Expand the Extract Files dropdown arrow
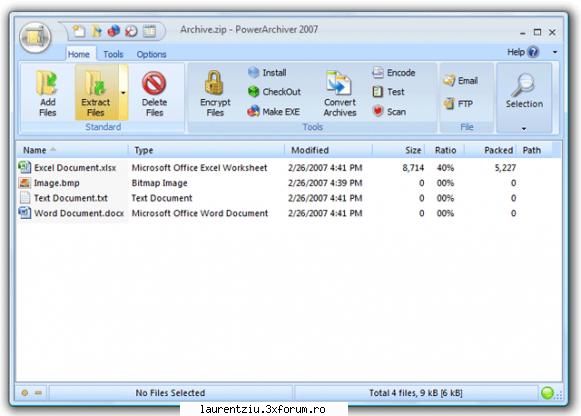The height and width of the screenshot is (416, 581). (x=123, y=92)
